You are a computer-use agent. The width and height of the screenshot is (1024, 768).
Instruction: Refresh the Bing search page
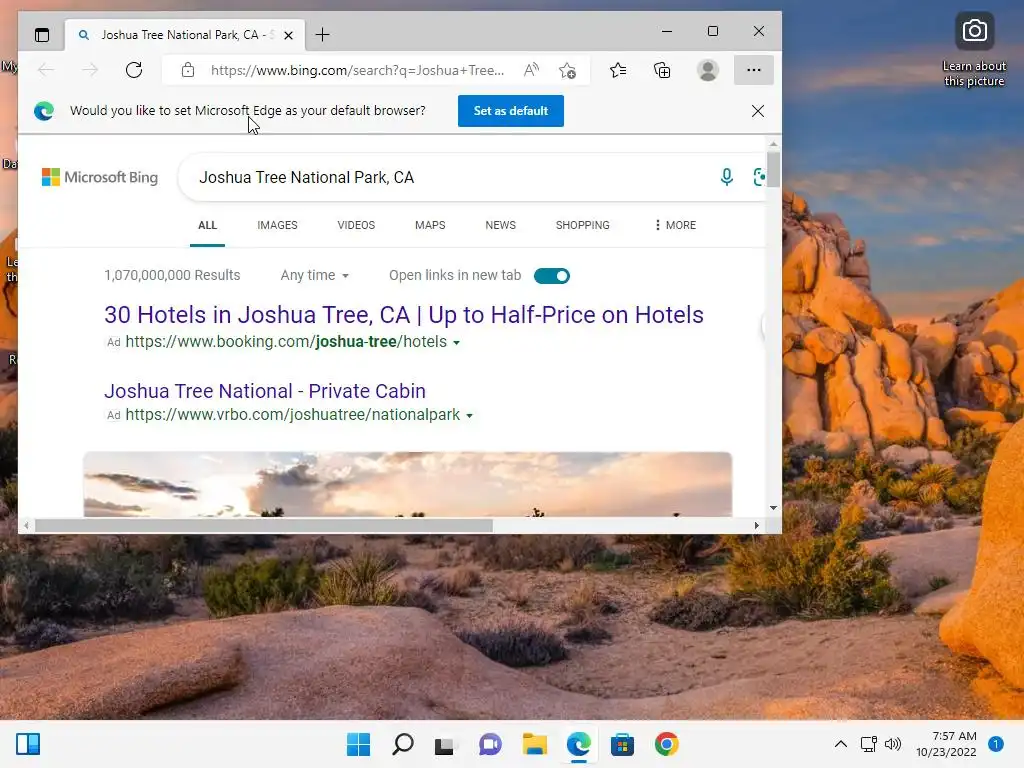[x=134, y=70]
